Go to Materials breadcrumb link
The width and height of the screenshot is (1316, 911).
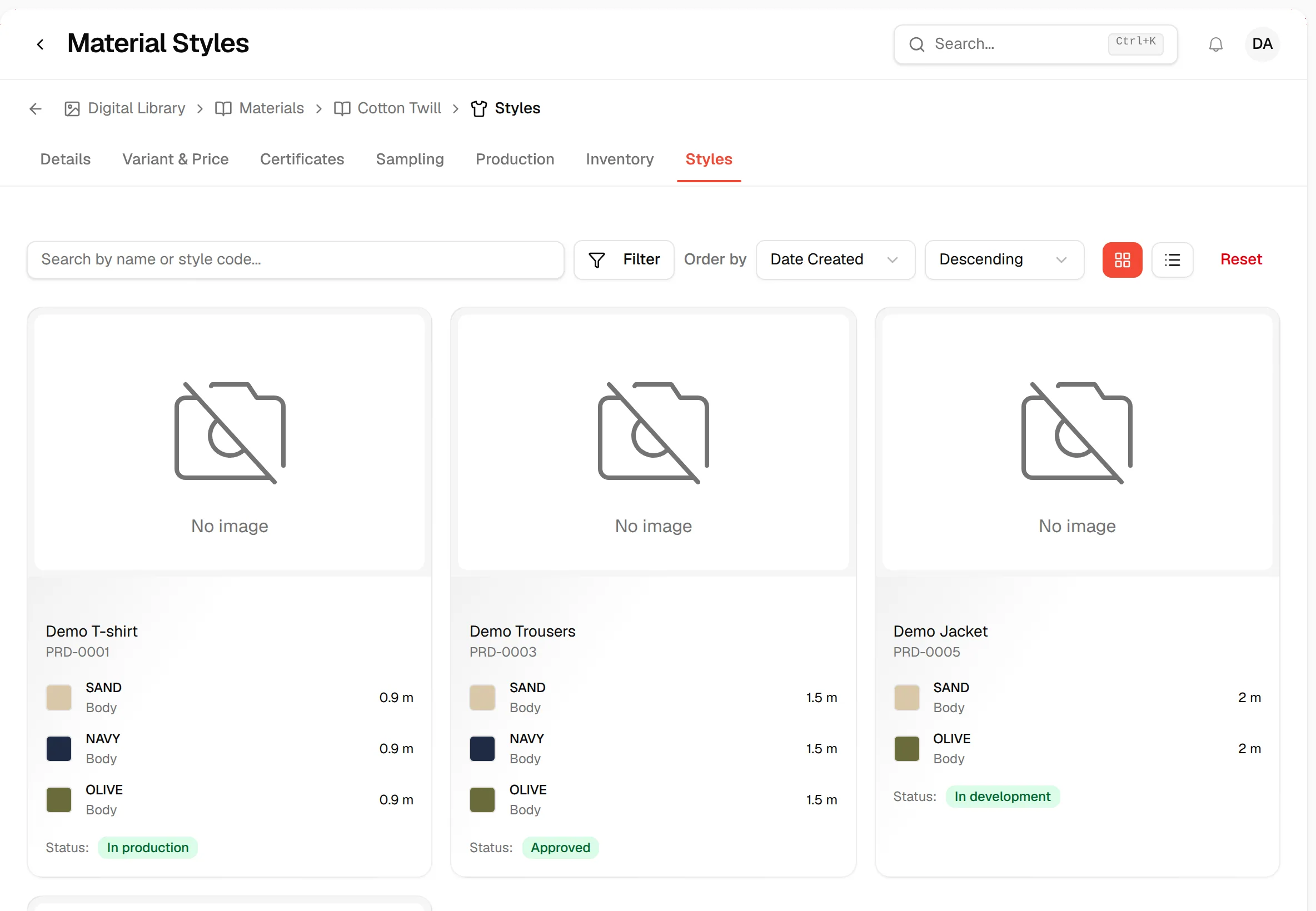(x=271, y=108)
